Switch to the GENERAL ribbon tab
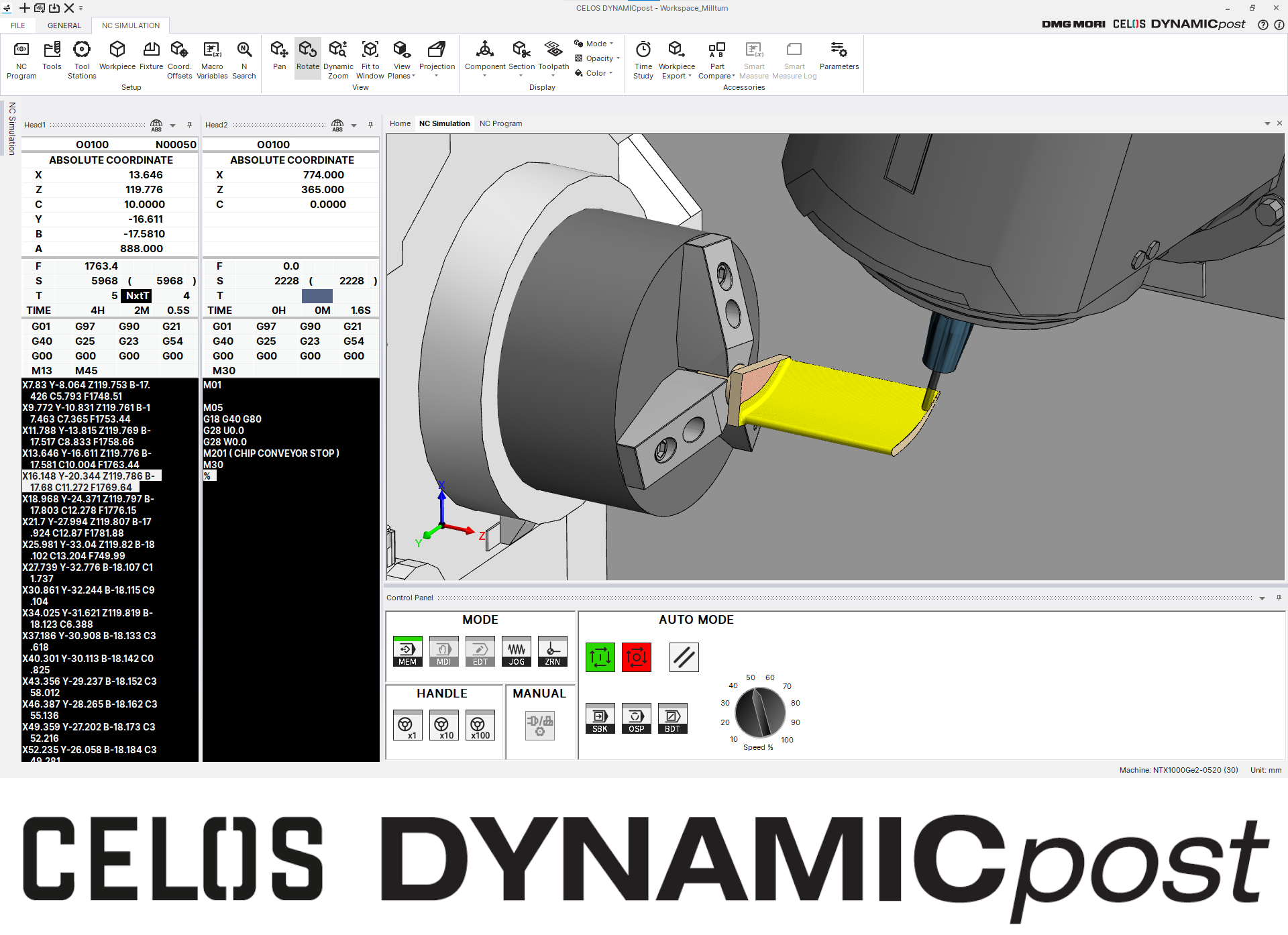Screen dimensions: 1288x935 [x=64, y=25]
